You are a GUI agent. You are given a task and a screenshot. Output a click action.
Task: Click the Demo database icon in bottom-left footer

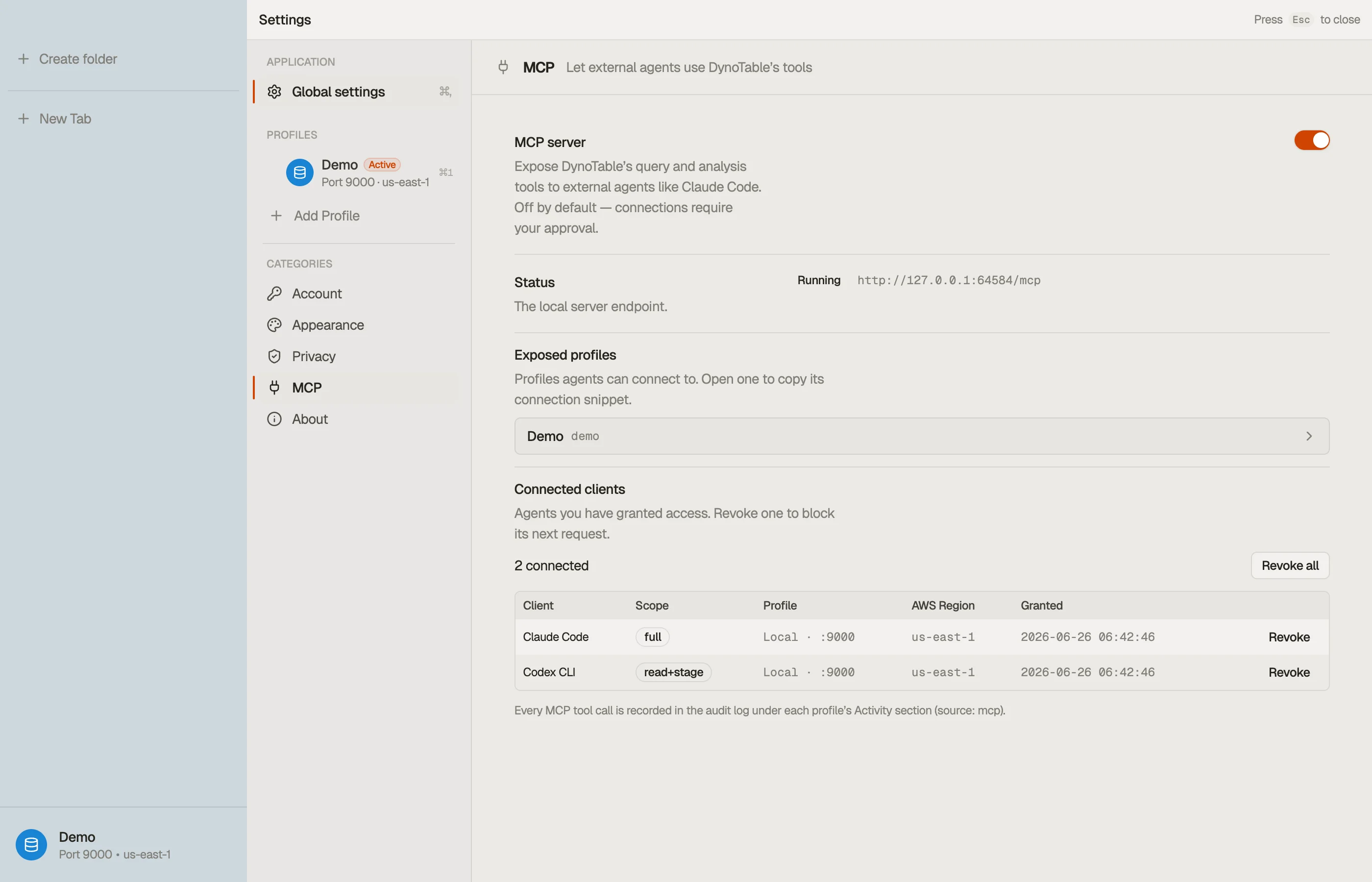pyautogui.click(x=31, y=845)
